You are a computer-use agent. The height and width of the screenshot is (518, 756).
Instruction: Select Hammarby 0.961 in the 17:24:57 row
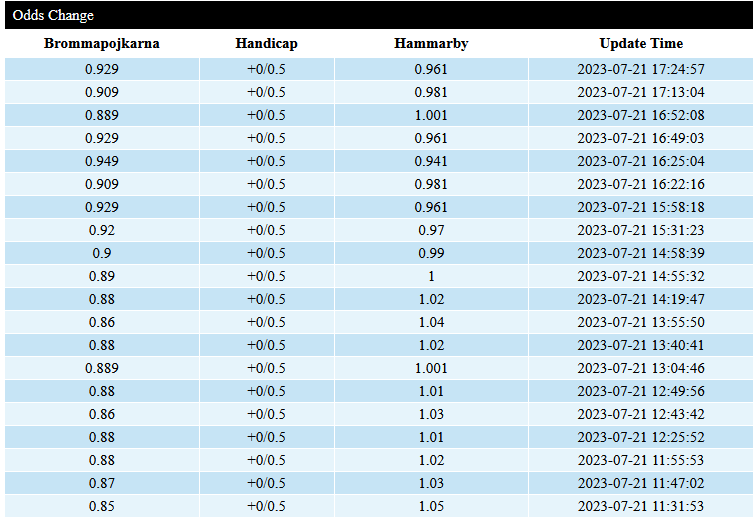[x=431, y=69]
